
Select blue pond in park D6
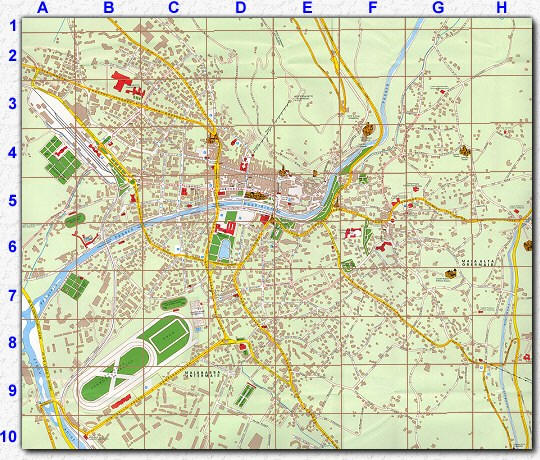[224, 249]
